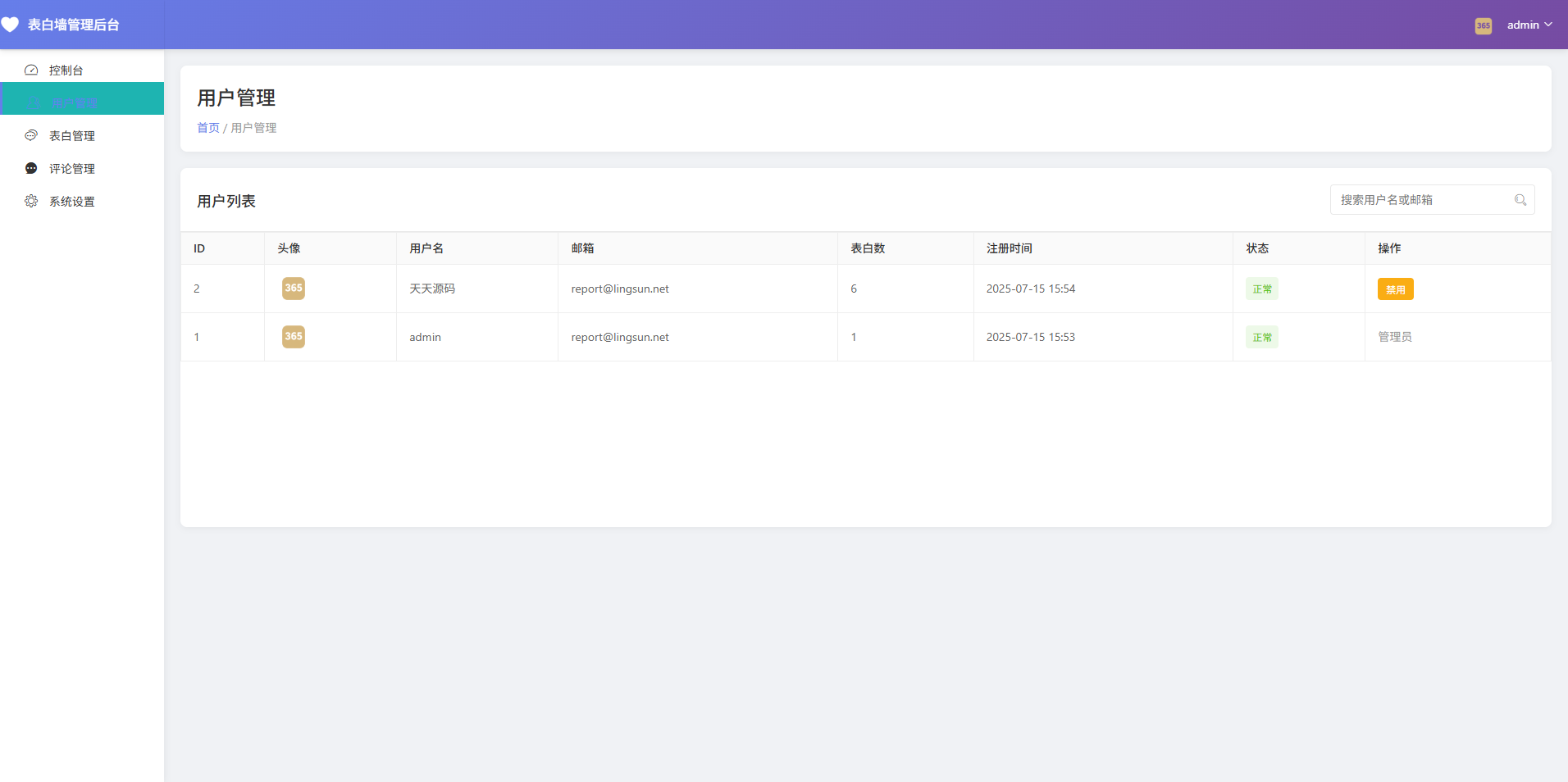This screenshot has width=1568, height=782.
Task: Click user ID 2 link
Action: click(197, 289)
